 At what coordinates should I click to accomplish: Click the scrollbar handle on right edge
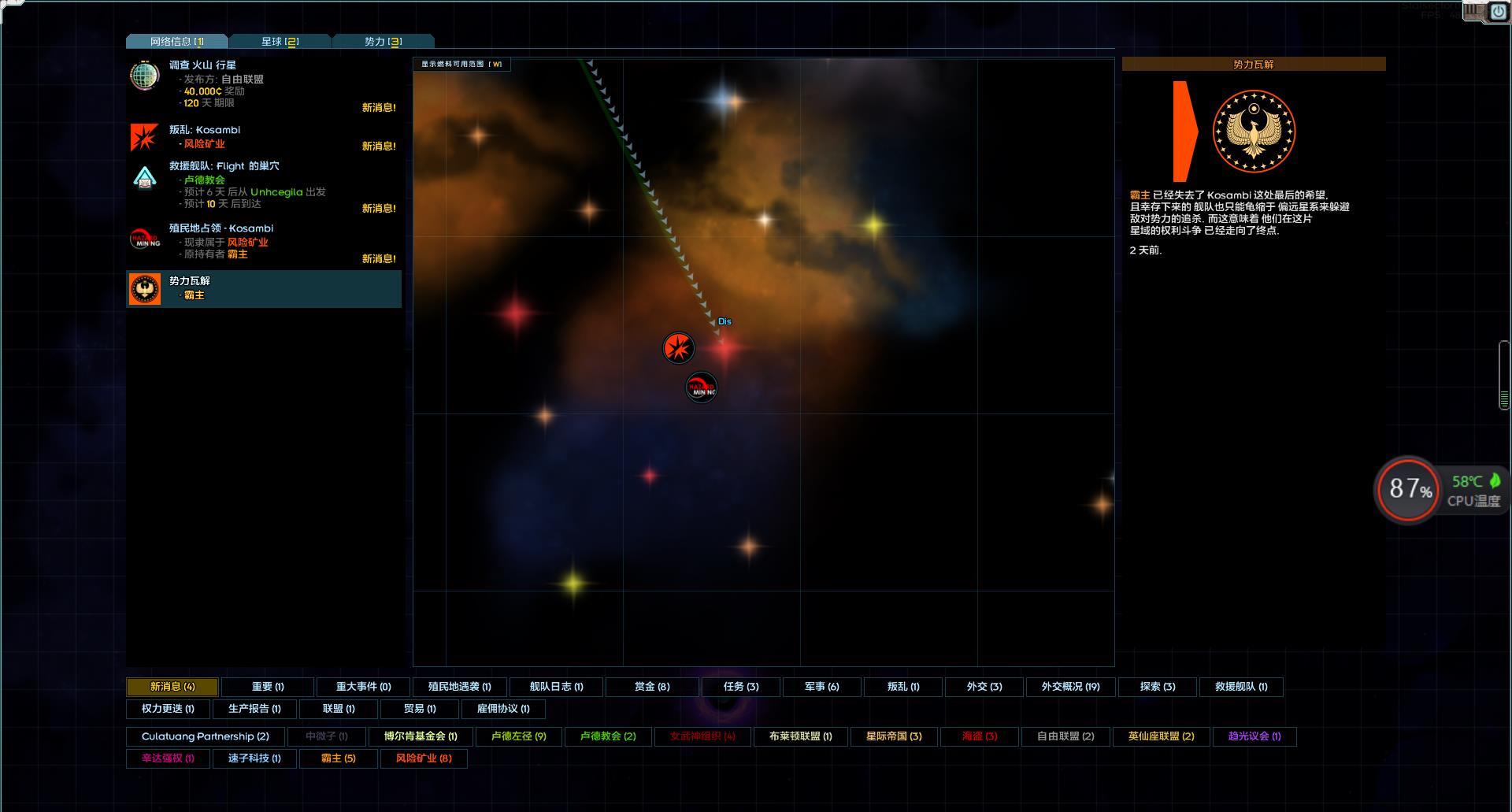[1503, 375]
